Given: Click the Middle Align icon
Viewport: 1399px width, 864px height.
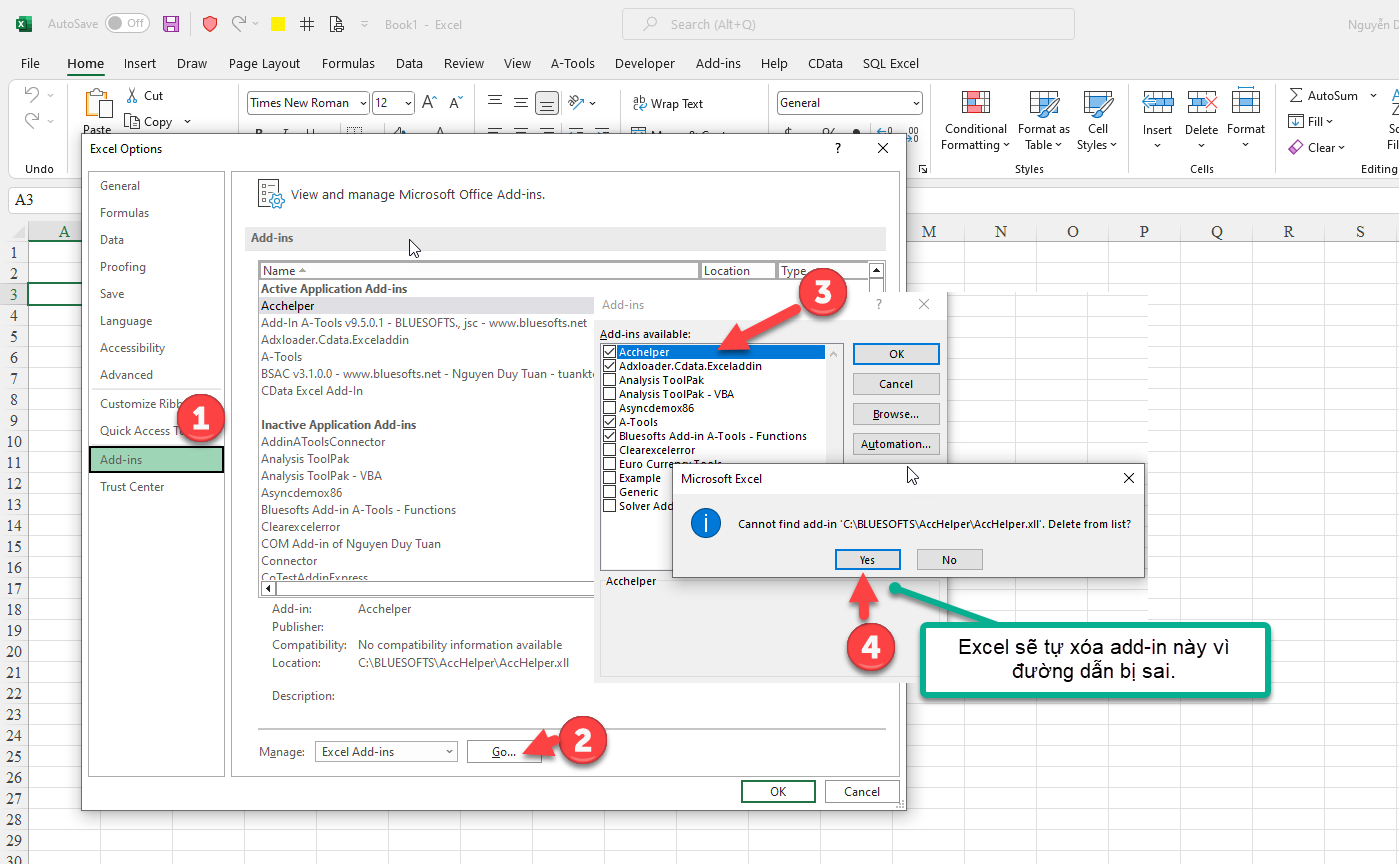Looking at the screenshot, I should (520, 102).
